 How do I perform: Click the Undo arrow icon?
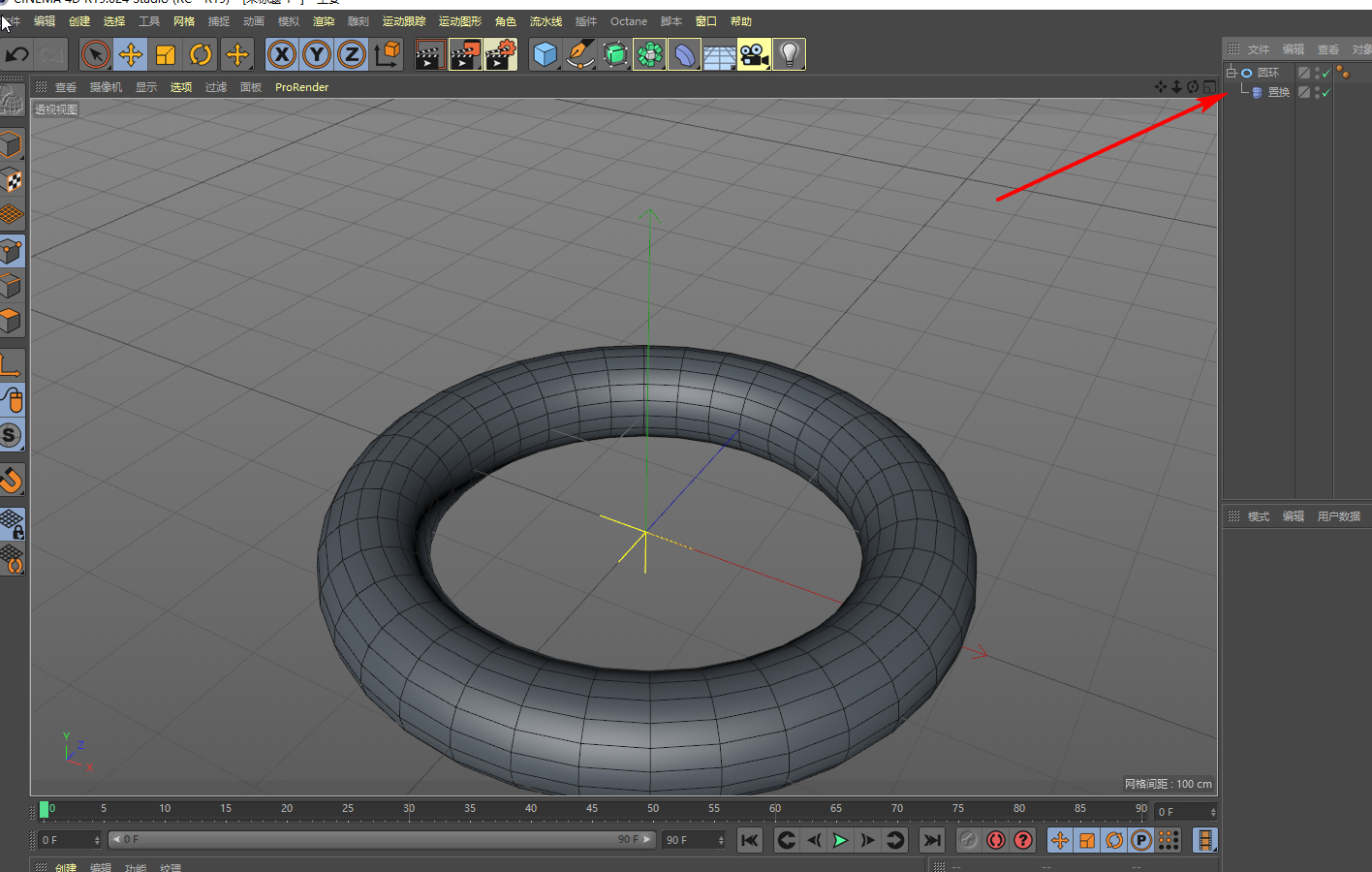16,54
